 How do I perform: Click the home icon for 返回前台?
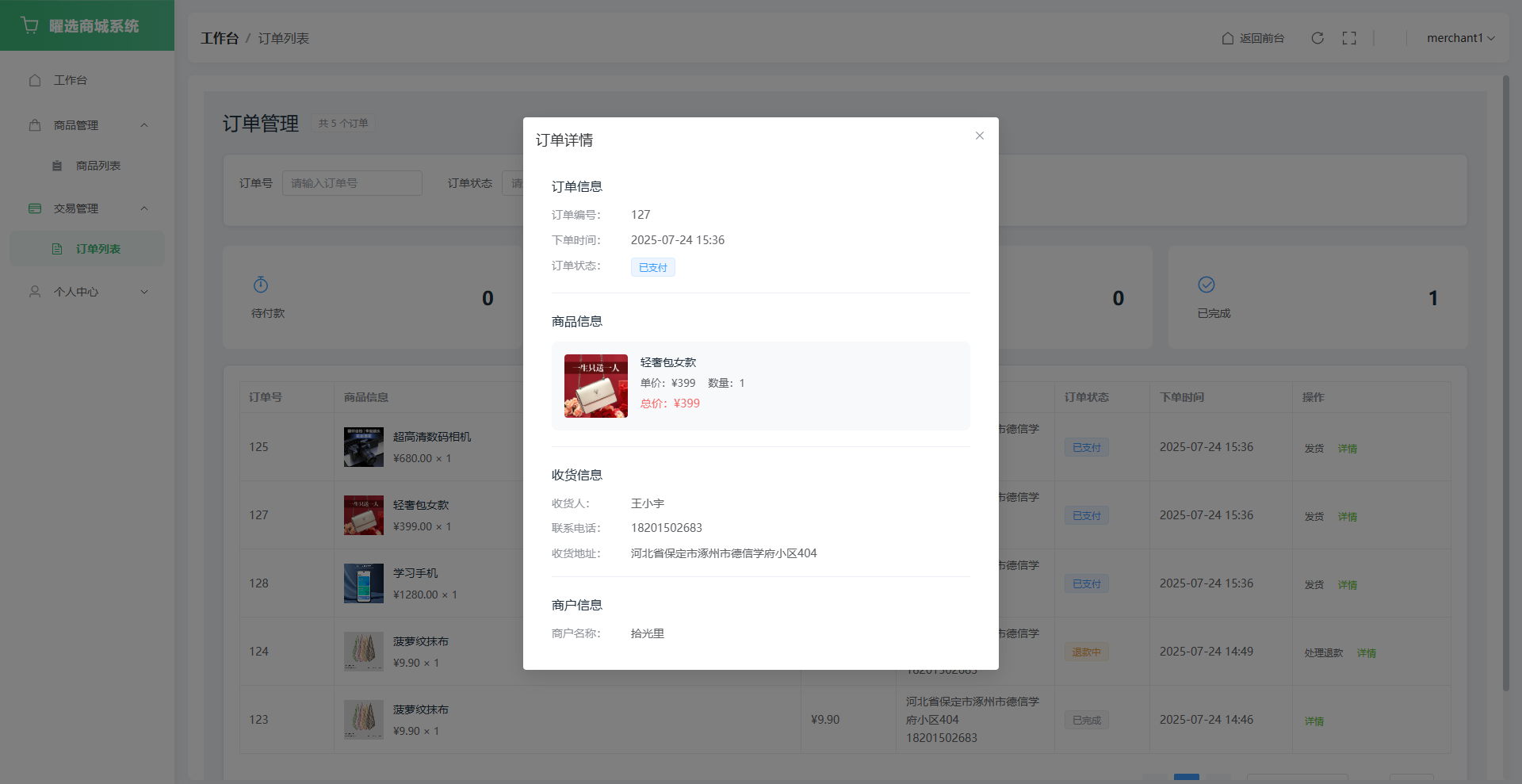click(x=1228, y=38)
